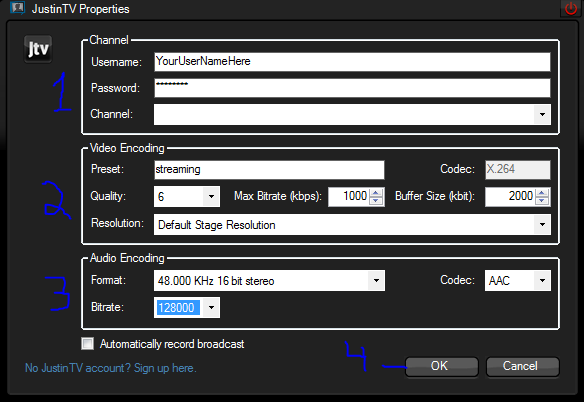Open the Sign up here link
The height and width of the screenshot is (402, 584).
coord(165,368)
